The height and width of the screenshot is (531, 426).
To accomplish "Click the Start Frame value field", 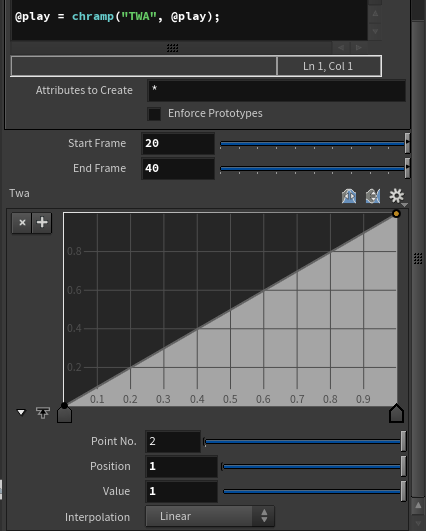I will pyautogui.click(x=178, y=144).
